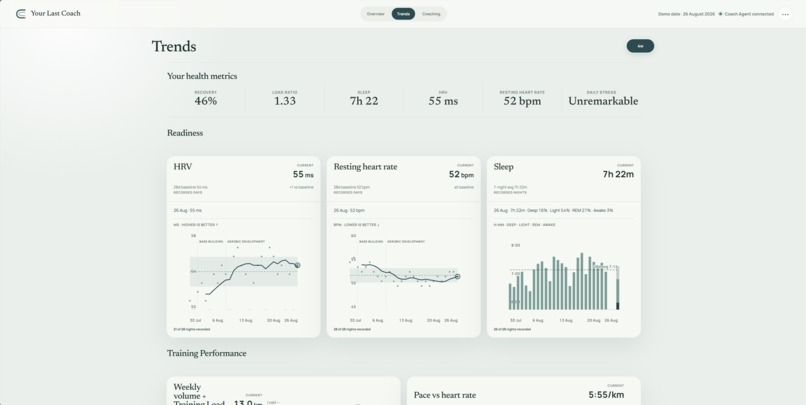
Task: Click the 52 bpm current value in Resting heart rate card
Action: coord(461,175)
